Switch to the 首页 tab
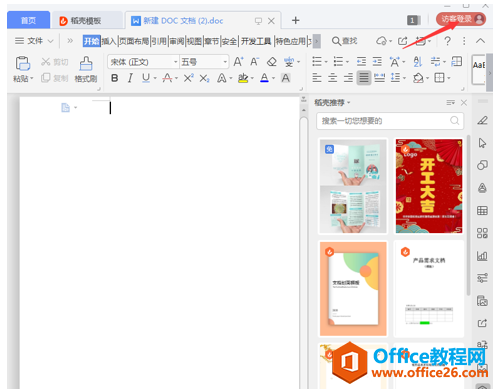The width and height of the screenshot is (495, 390). pos(29,21)
